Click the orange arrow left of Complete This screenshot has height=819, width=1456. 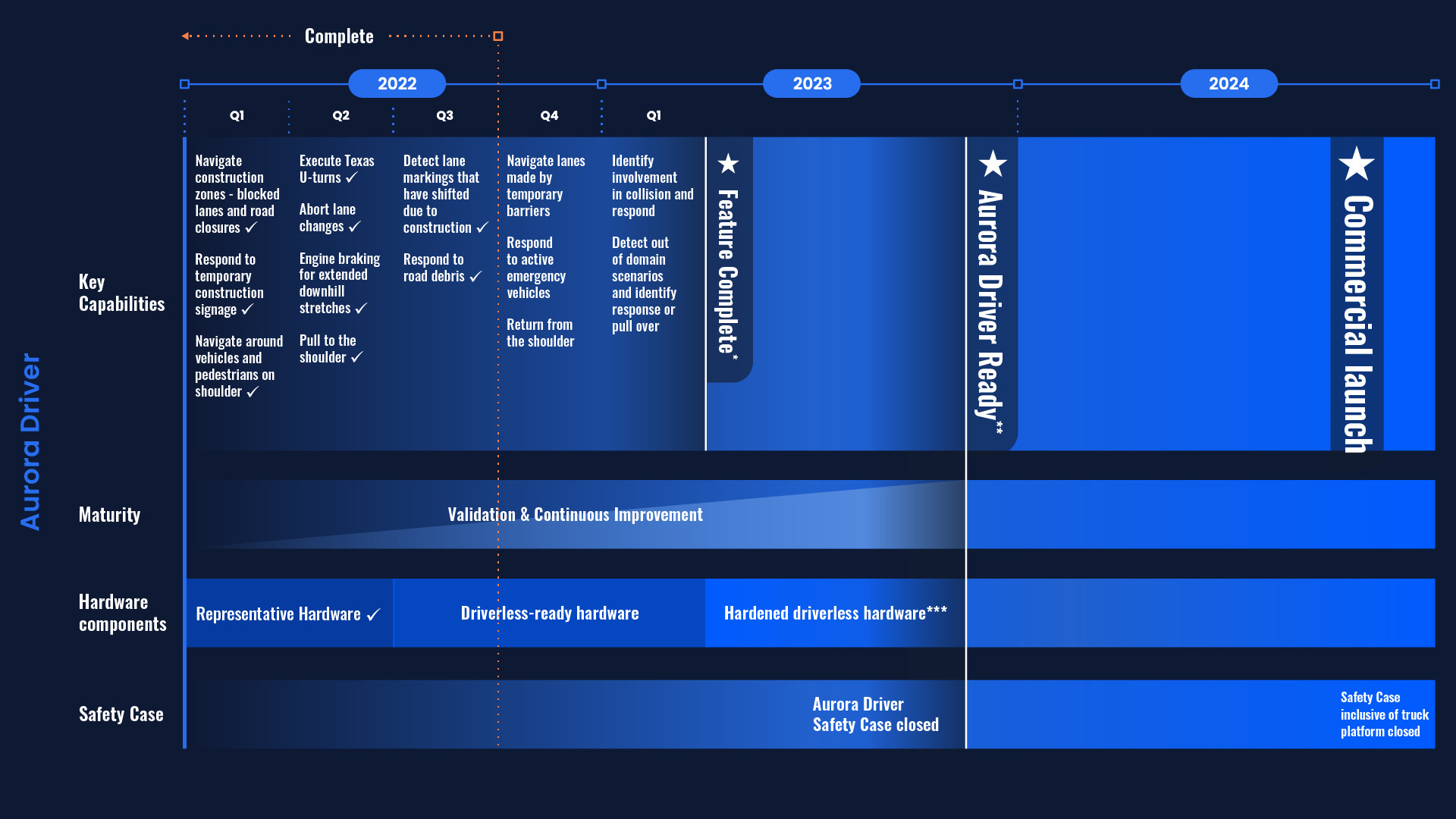pos(186,36)
